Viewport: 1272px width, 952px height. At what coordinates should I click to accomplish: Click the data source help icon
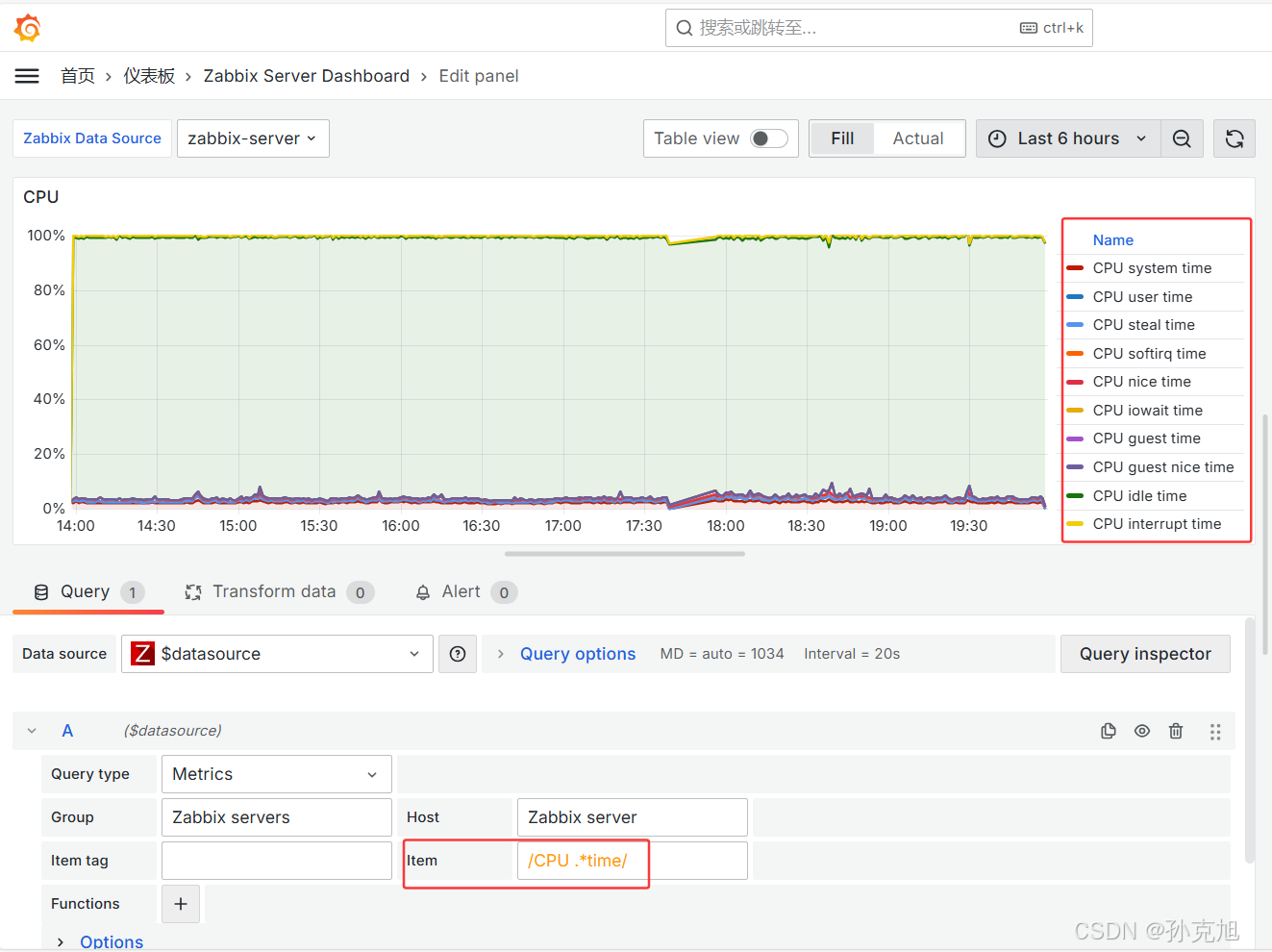(x=458, y=654)
